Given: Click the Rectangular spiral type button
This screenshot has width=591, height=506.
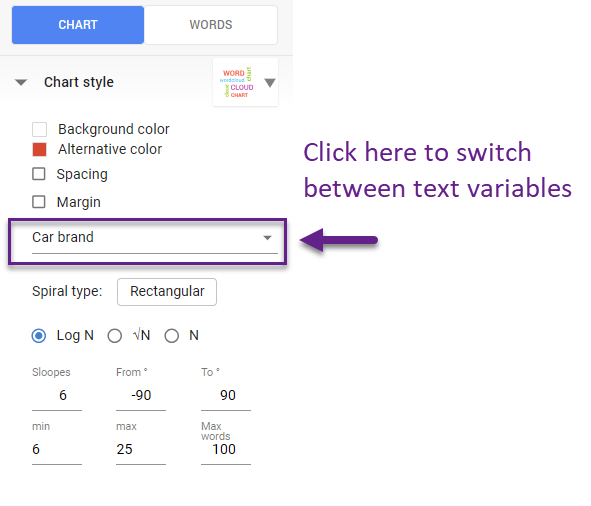Looking at the screenshot, I should click(x=167, y=292).
